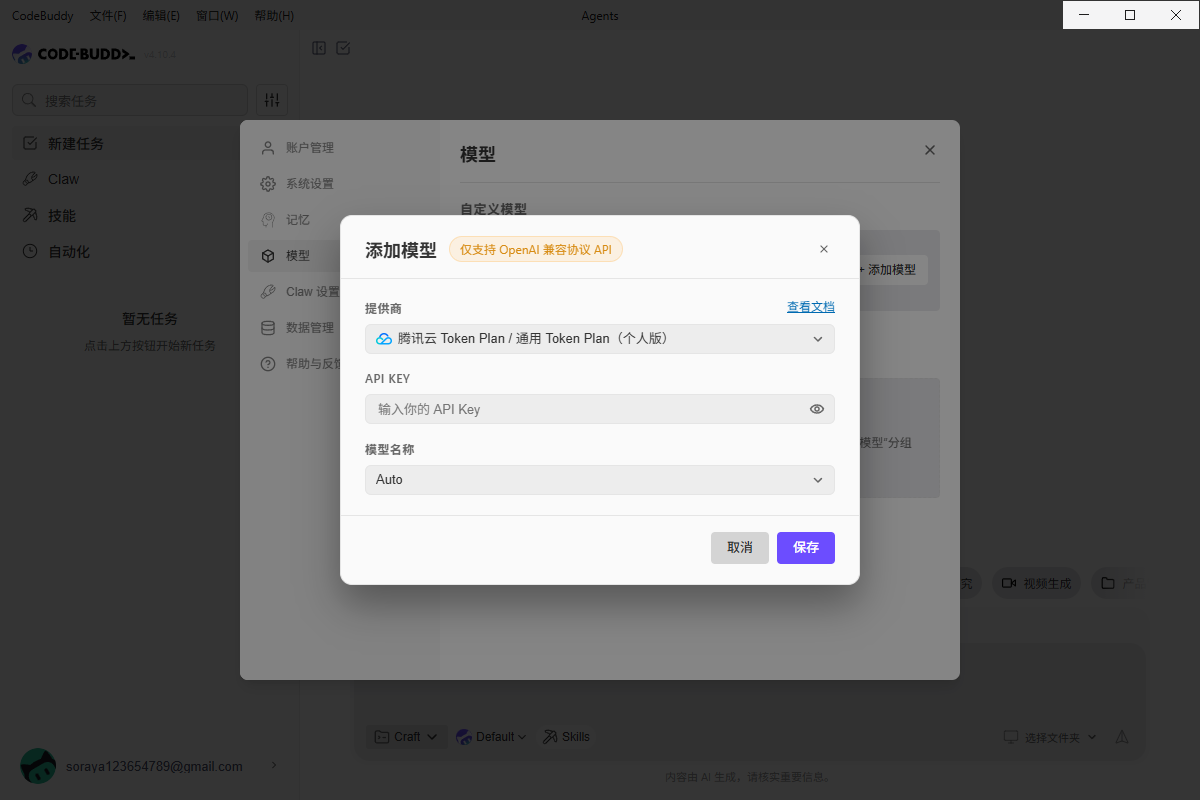Open the 选择文件夹 dropdown
Image resolution: width=1200 pixels, height=800 pixels.
(1050, 737)
